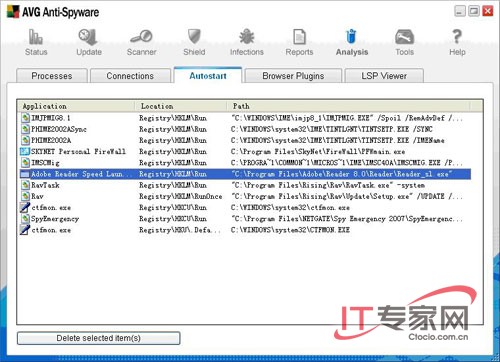500x362 pixels.
Task: Open the Shield section icon
Action: click(x=194, y=37)
